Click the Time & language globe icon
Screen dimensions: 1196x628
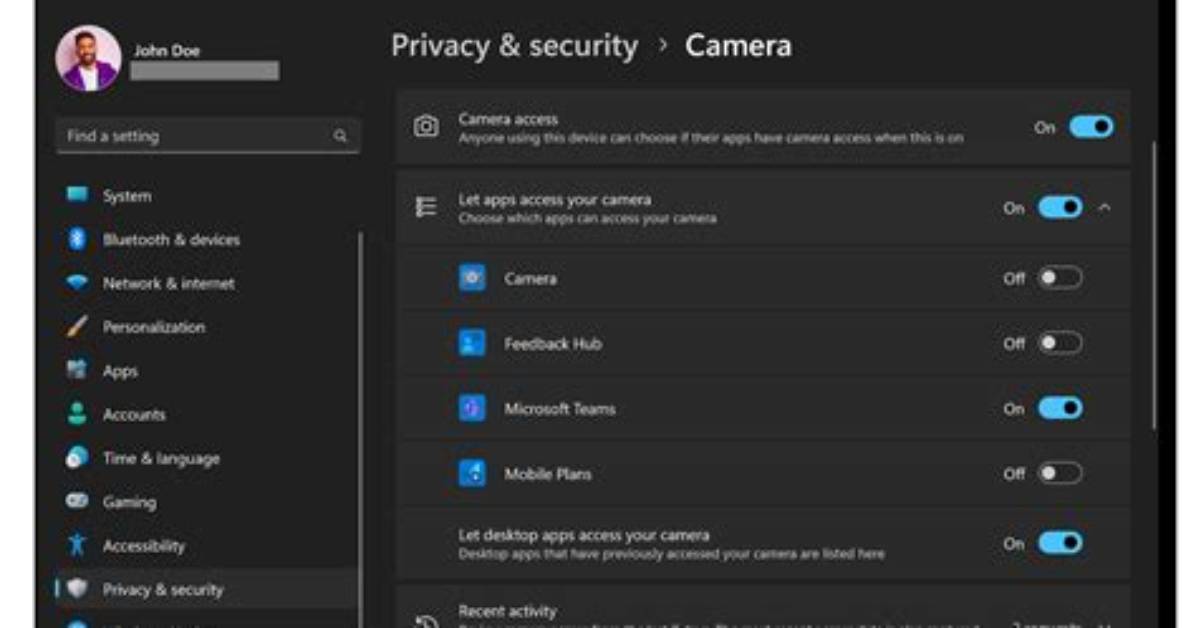click(x=77, y=457)
